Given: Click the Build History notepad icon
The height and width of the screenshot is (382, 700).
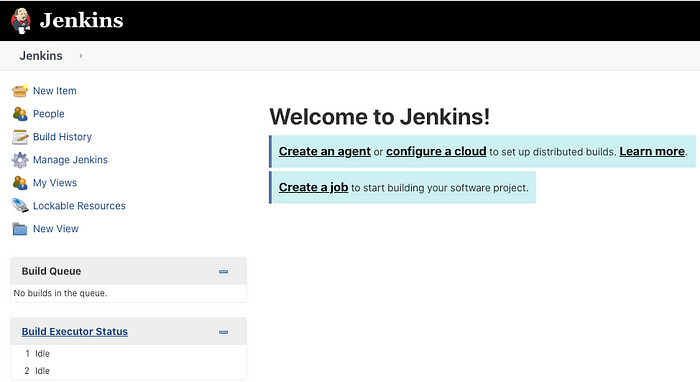Looking at the screenshot, I should [20, 137].
